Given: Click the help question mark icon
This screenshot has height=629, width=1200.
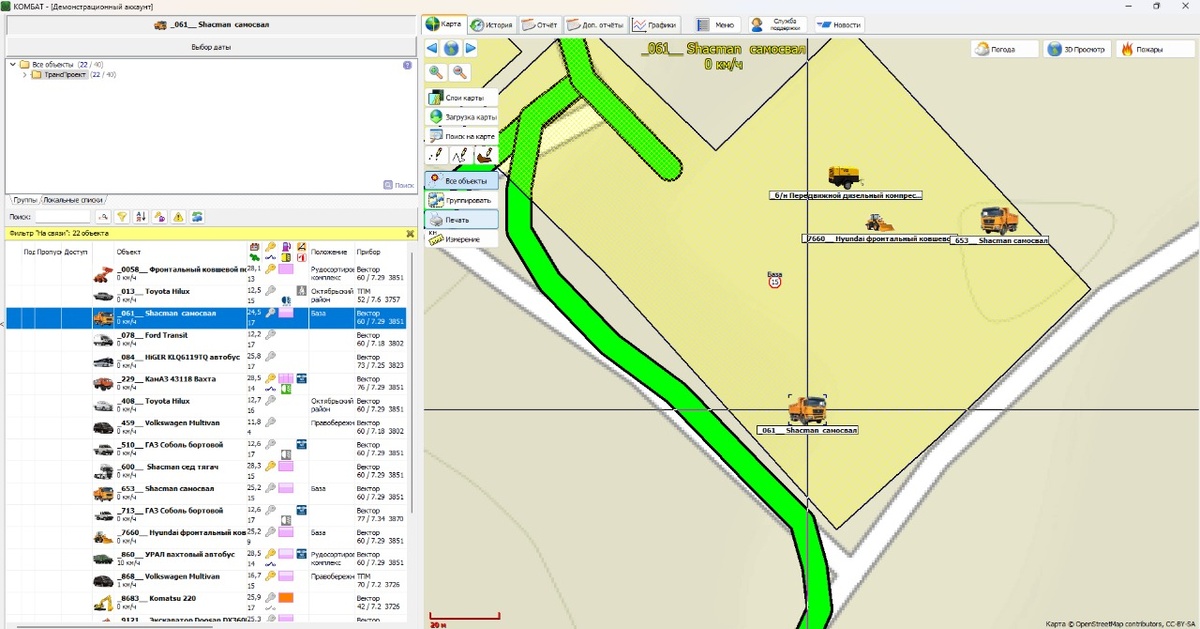Looking at the screenshot, I should pyautogui.click(x=407, y=65).
